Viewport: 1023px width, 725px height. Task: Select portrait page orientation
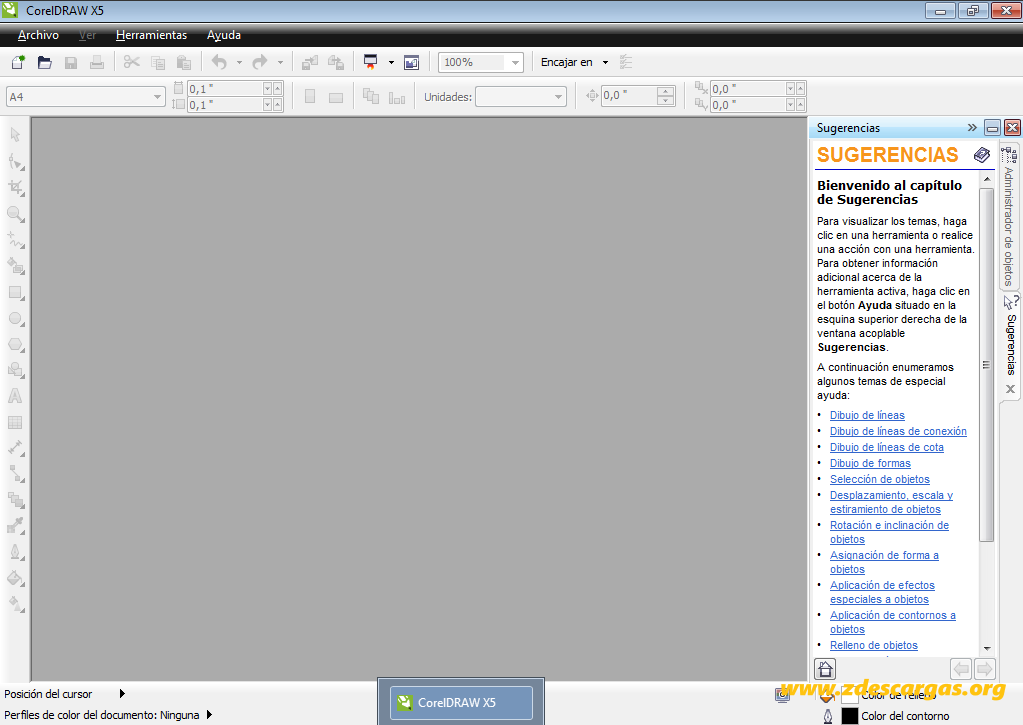click(x=310, y=97)
